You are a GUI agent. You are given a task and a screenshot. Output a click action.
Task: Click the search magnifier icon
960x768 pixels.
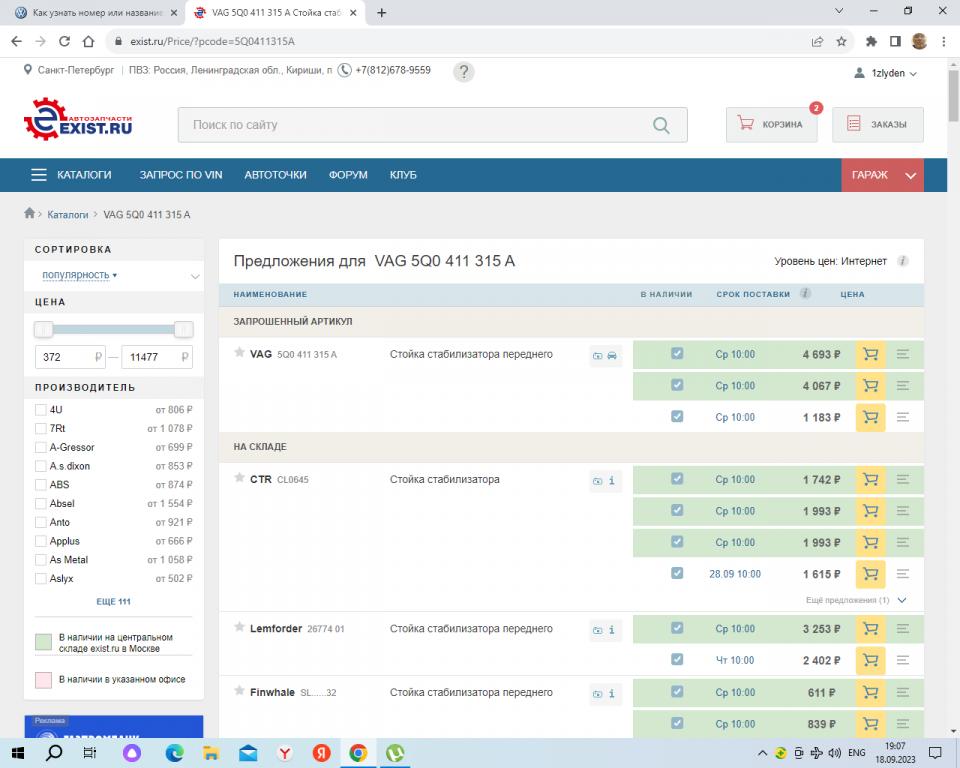pos(661,125)
